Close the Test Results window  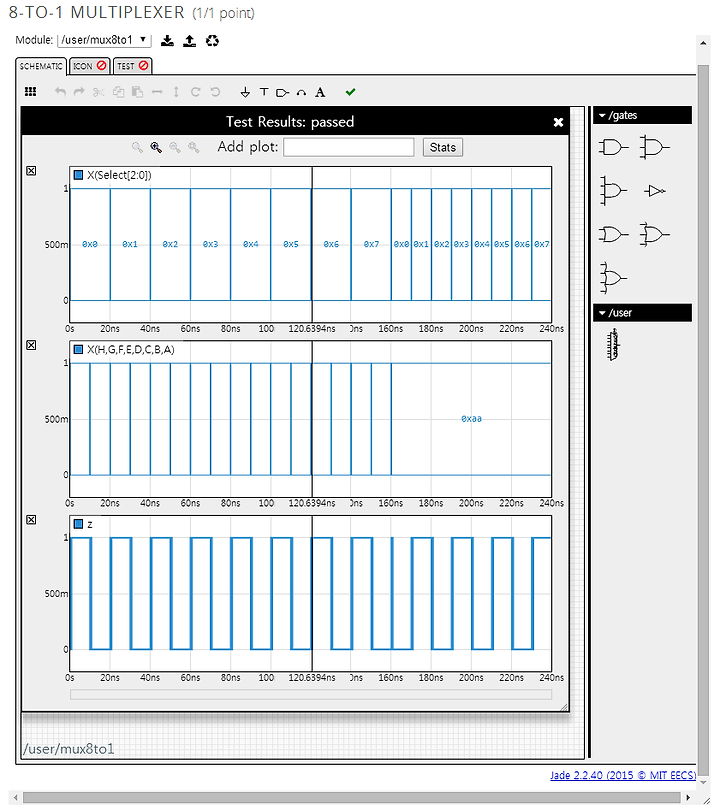[x=558, y=122]
